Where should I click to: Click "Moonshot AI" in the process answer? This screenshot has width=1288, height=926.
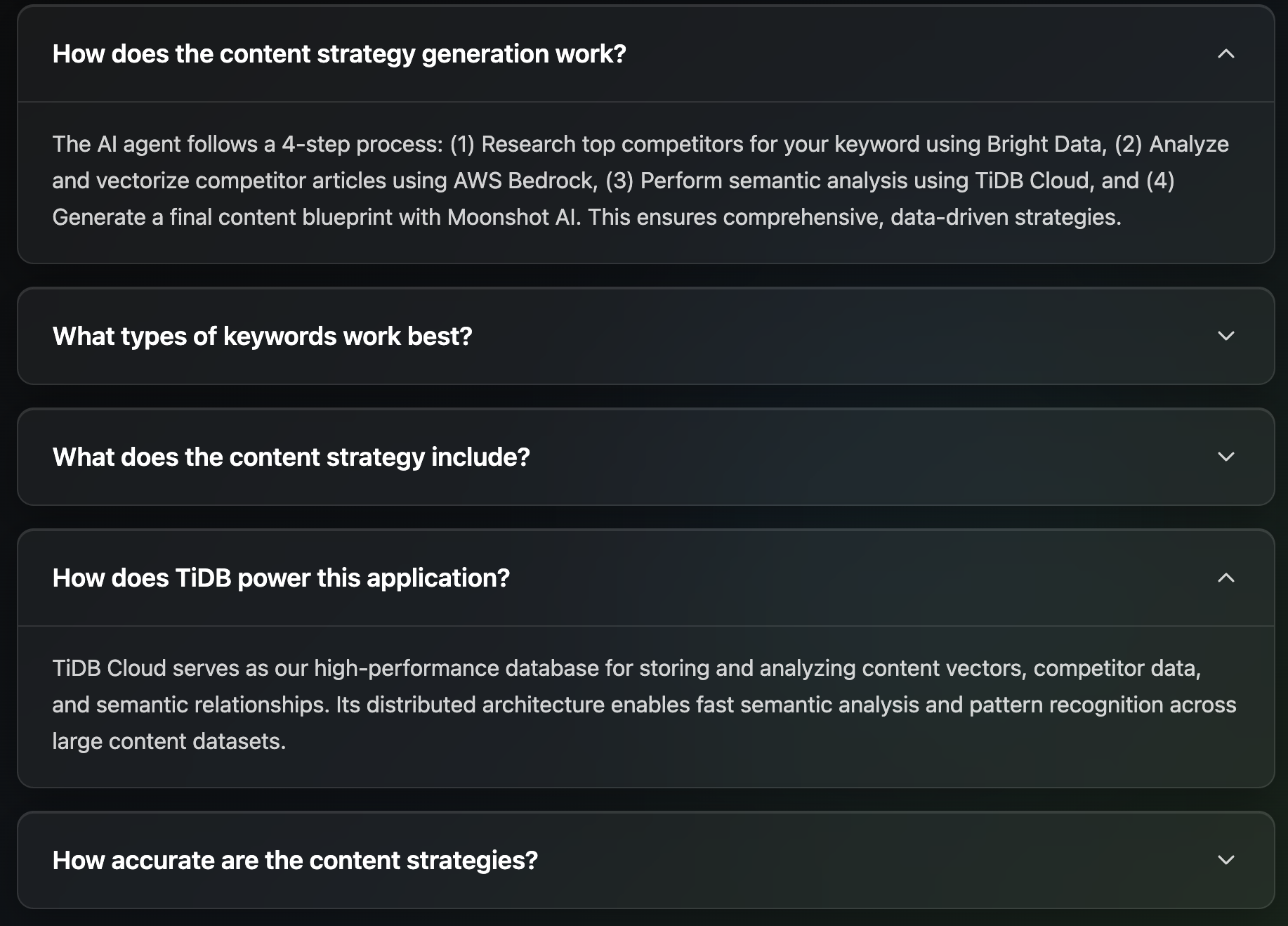(x=513, y=217)
